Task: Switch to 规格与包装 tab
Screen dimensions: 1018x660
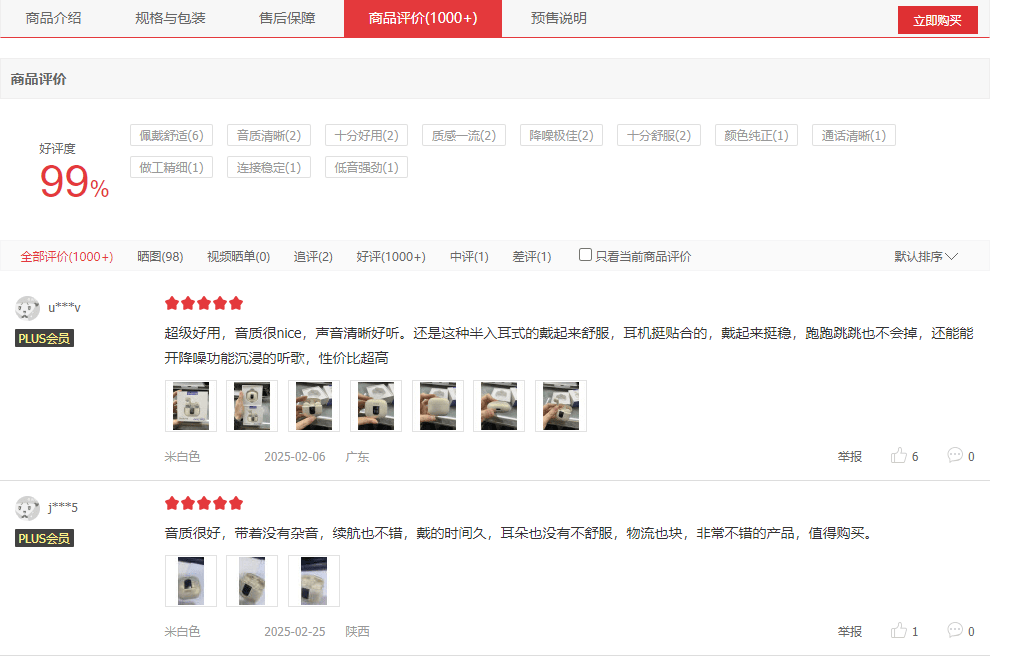Action: (x=170, y=18)
